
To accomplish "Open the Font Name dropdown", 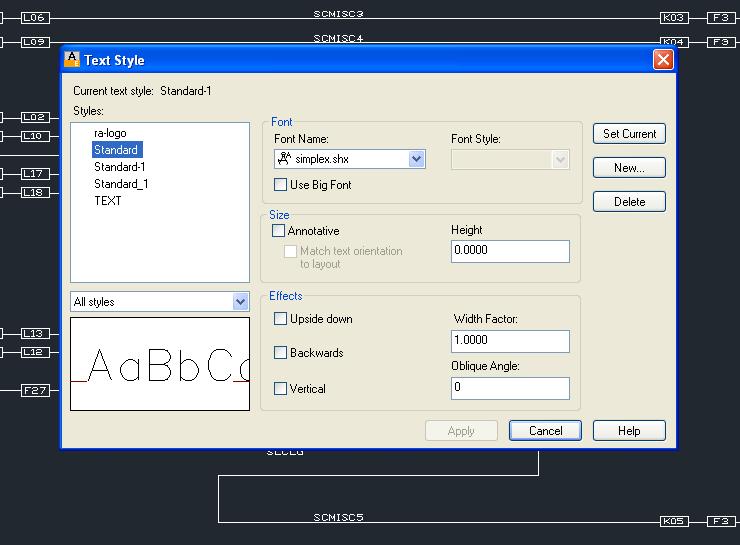I will 416,159.
